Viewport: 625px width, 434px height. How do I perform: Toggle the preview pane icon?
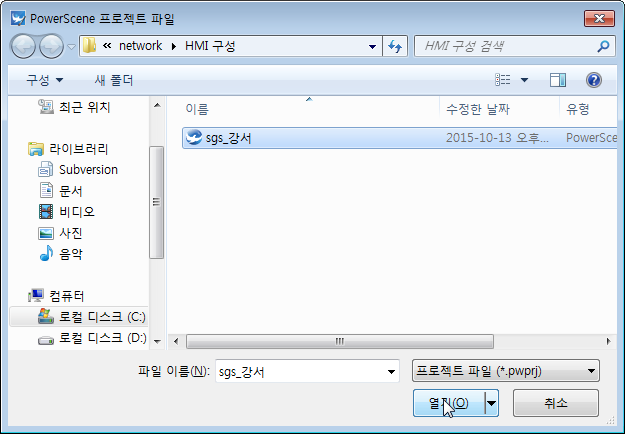point(558,80)
